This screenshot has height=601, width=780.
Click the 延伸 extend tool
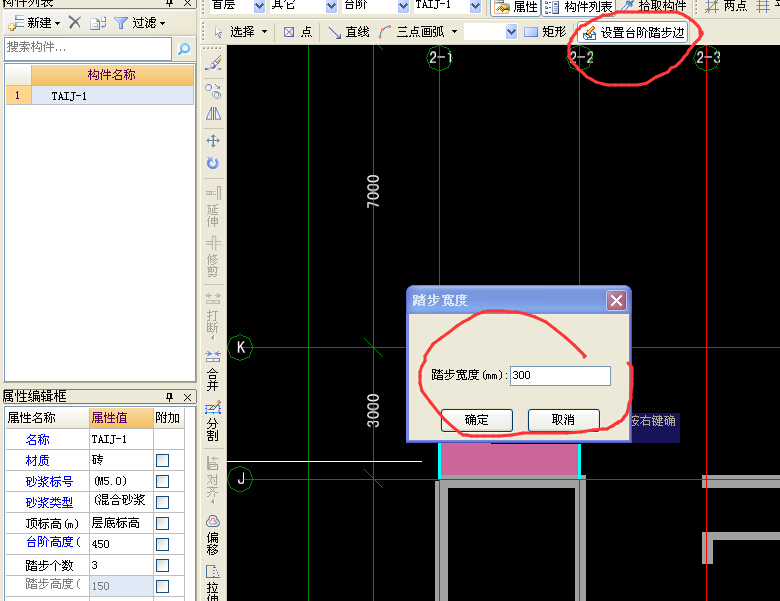tap(213, 207)
